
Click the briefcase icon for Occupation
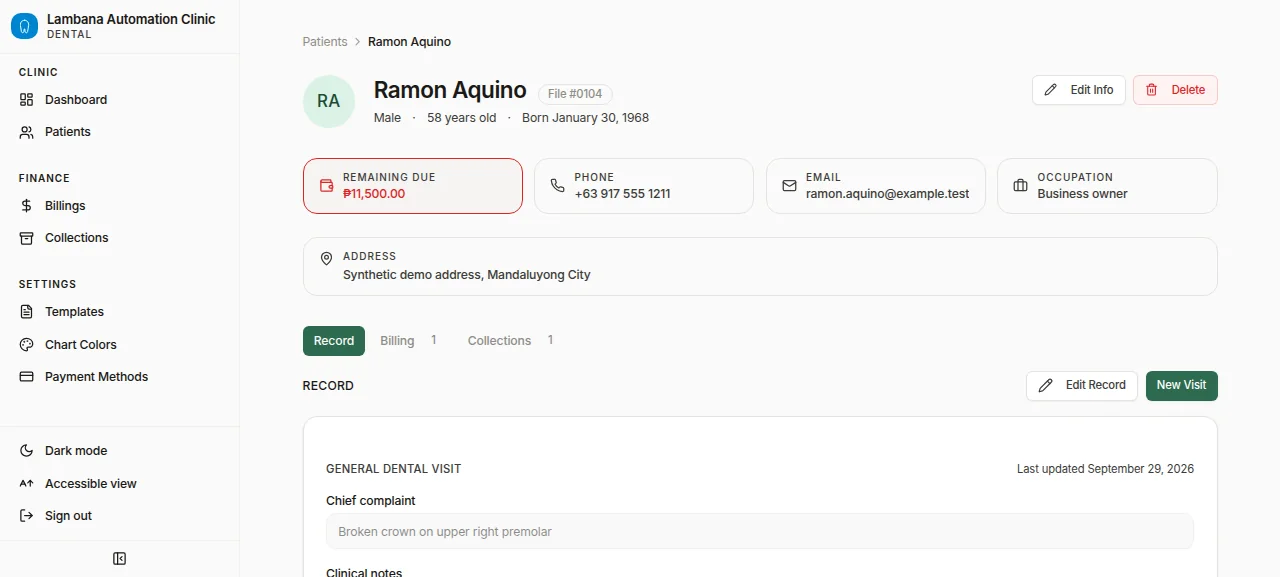point(1020,186)
